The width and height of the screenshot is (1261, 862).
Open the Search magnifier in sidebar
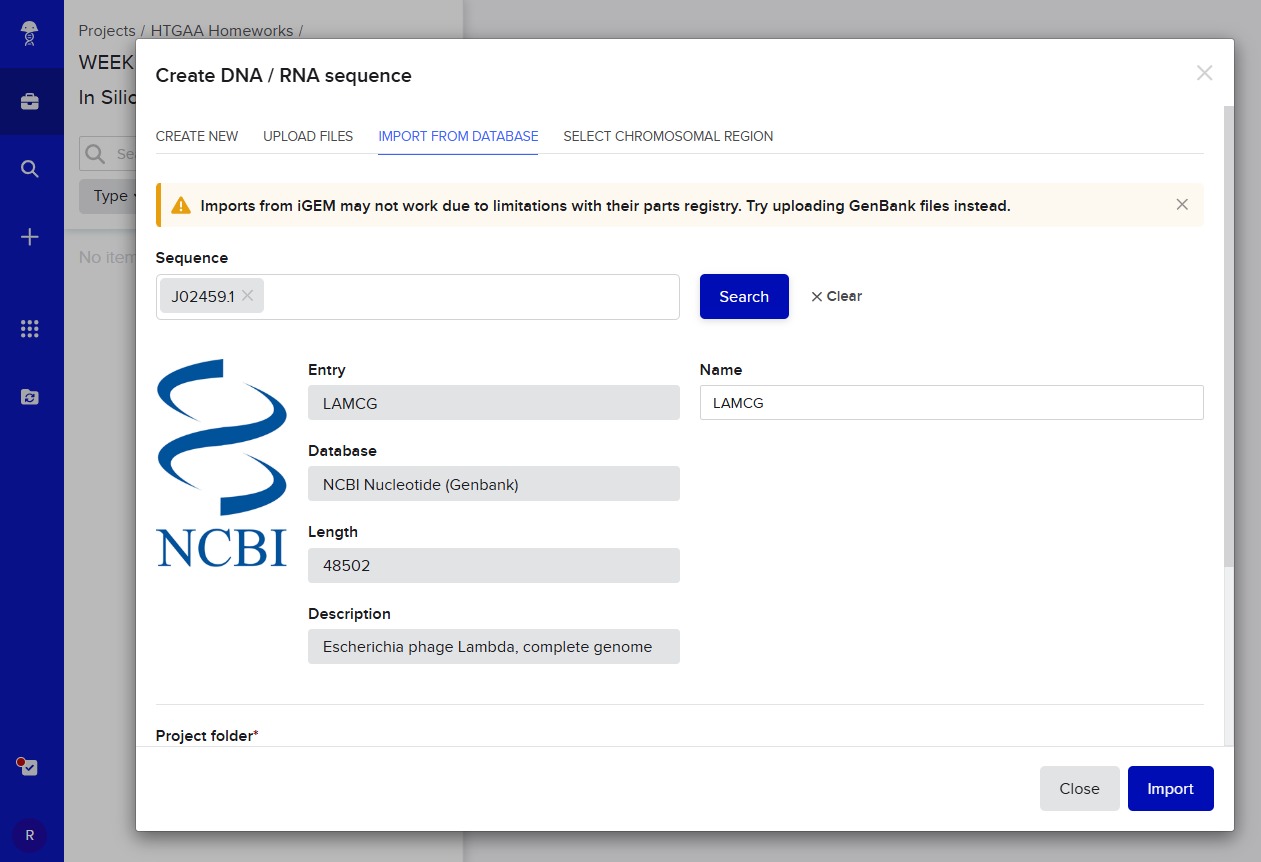(30, 169)
